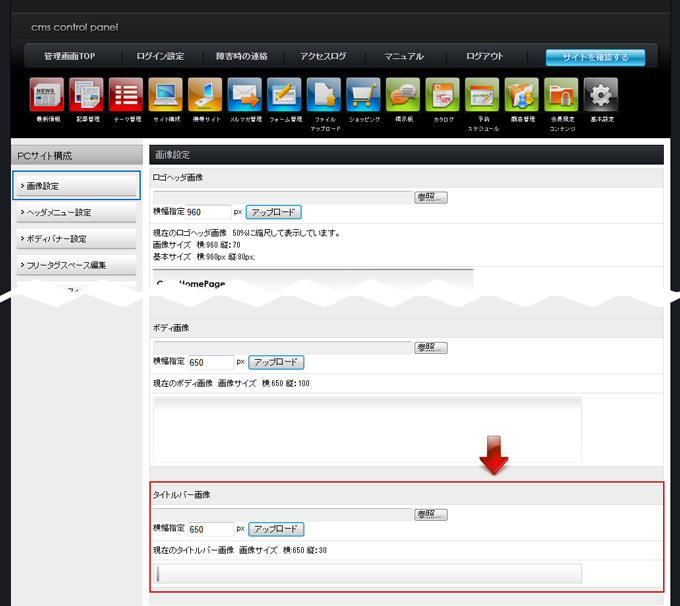Open the ファイルアップロード icon

[x=324, y=95]
